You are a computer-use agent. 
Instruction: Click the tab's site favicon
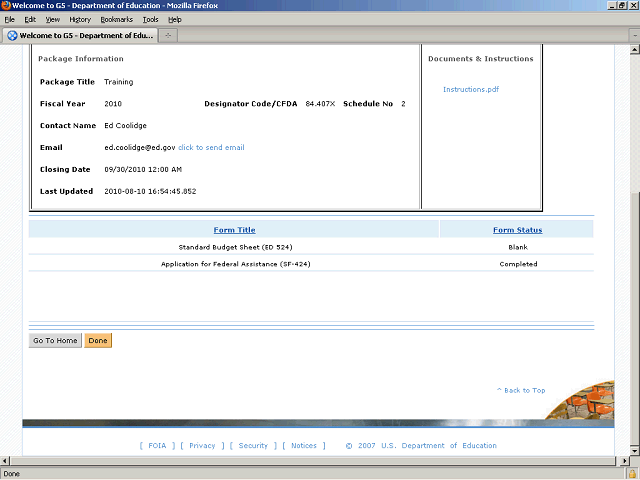(x=13, y=36)
